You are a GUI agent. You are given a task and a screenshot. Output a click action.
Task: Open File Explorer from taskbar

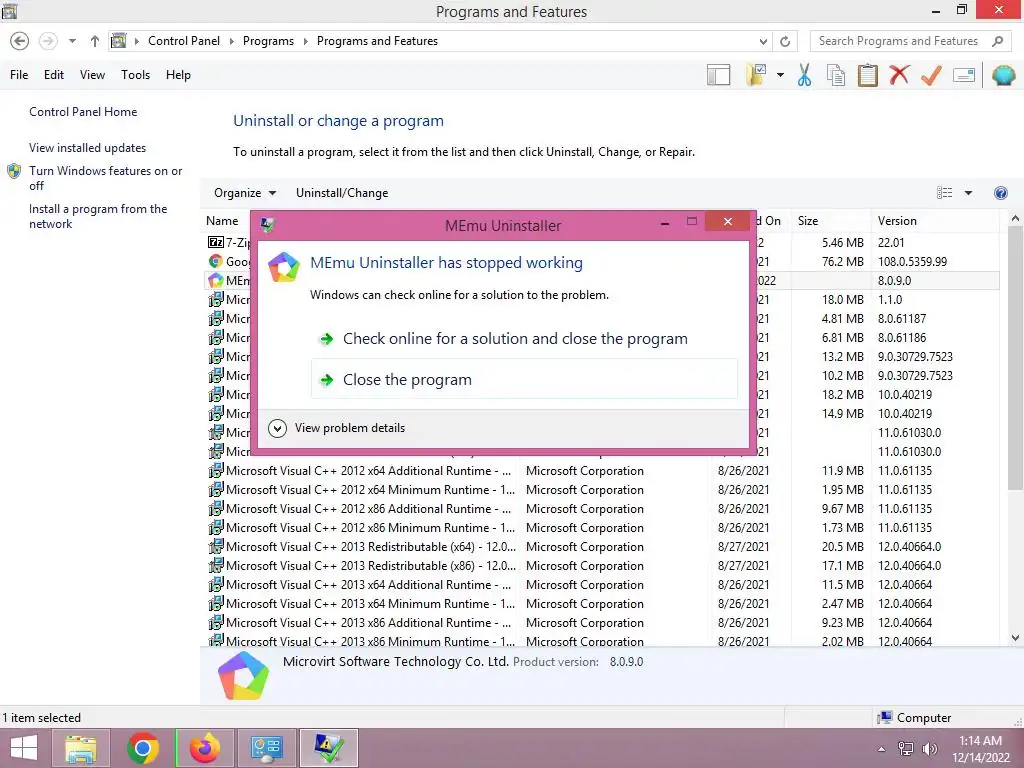coord(80,748)
